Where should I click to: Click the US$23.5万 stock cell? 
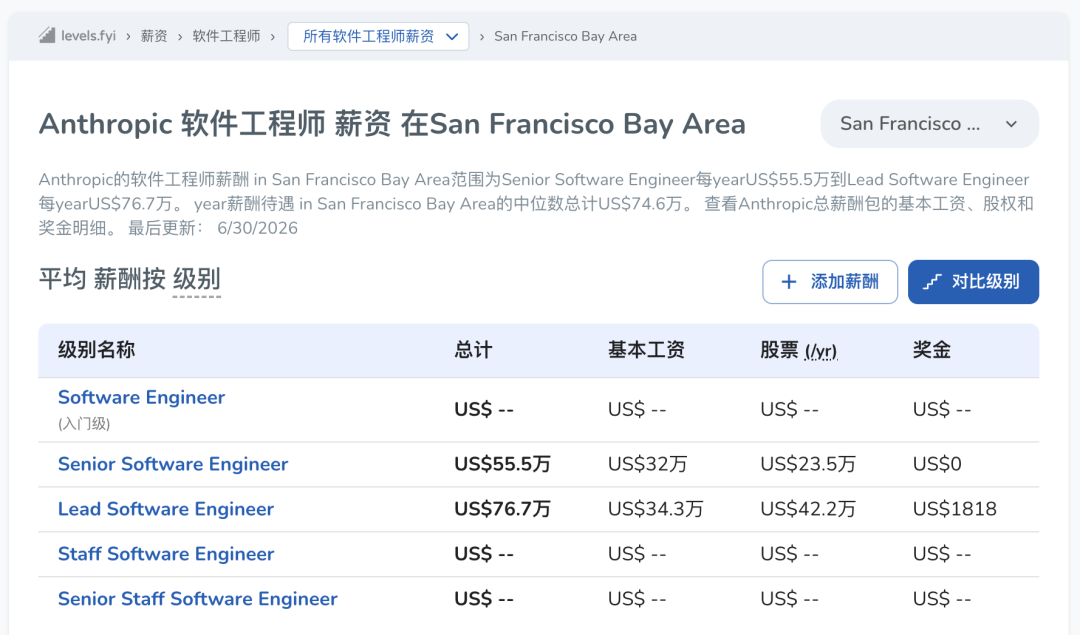pos(808,464)
